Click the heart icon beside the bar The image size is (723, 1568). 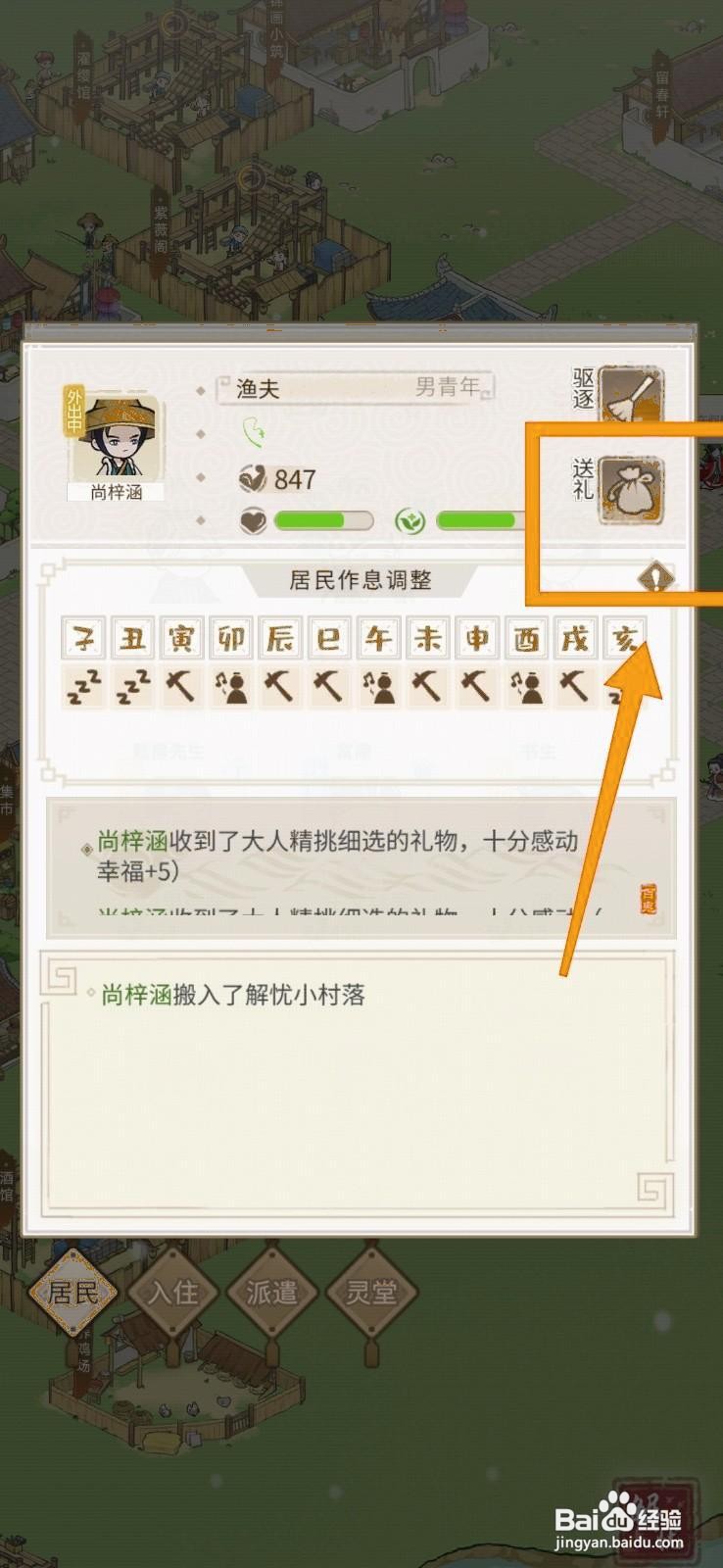tap(253, 520)
